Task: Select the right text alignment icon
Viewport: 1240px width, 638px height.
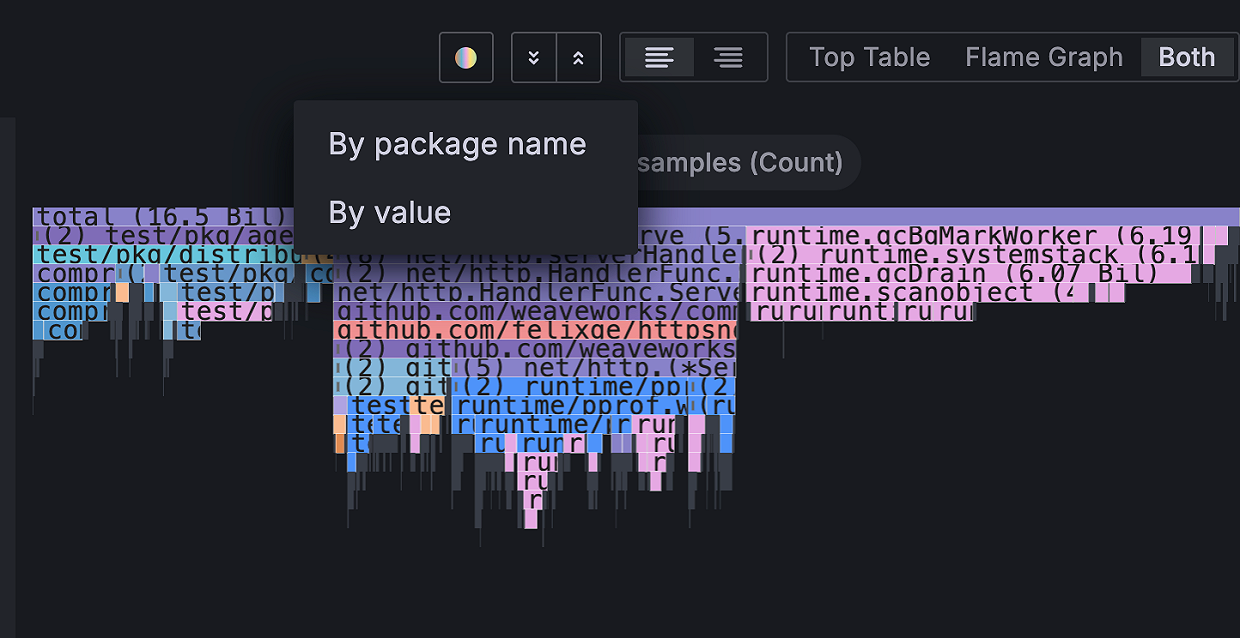Action: 728,57
